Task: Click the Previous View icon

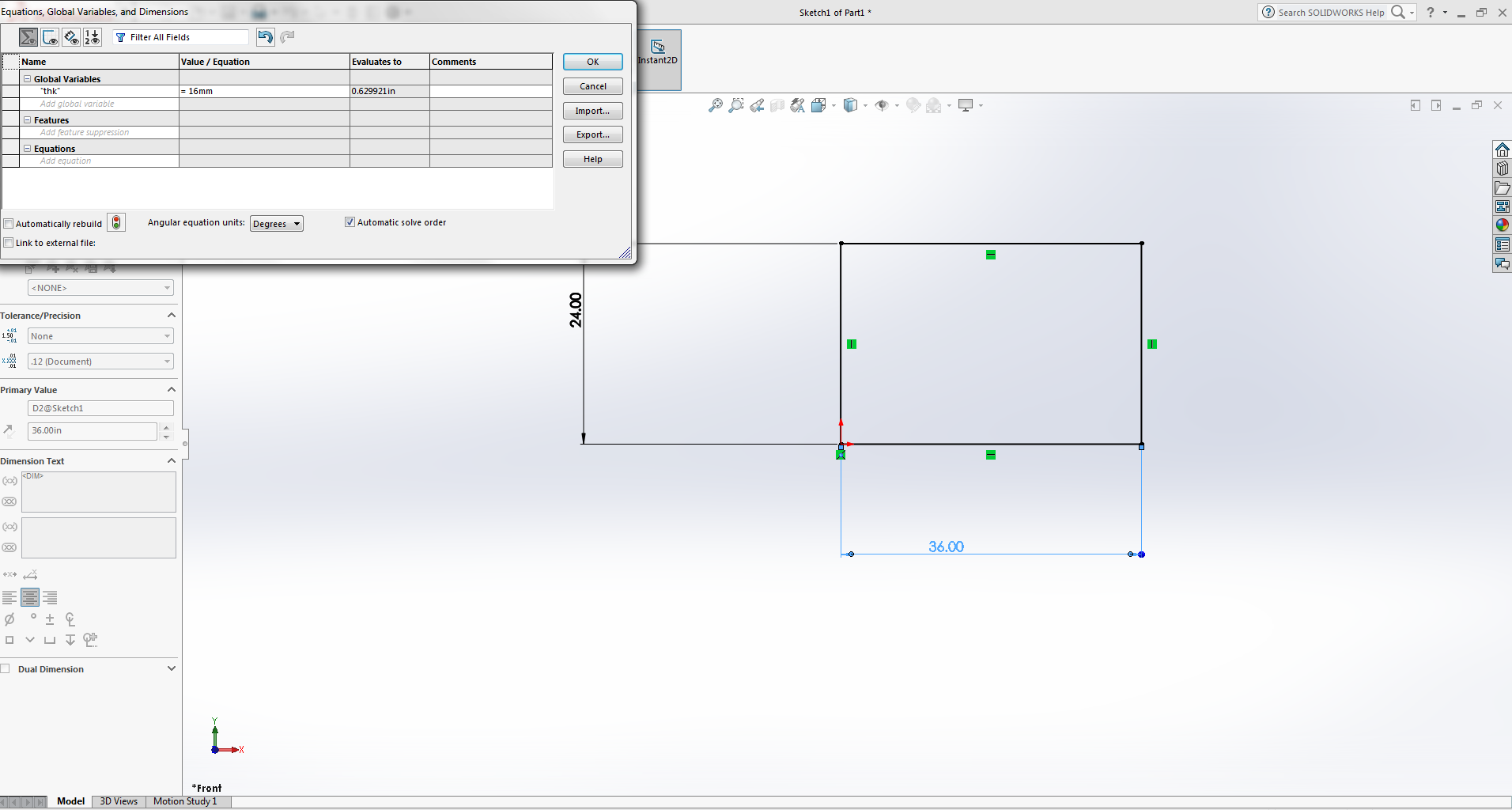Action: click(x=757, y=105)
